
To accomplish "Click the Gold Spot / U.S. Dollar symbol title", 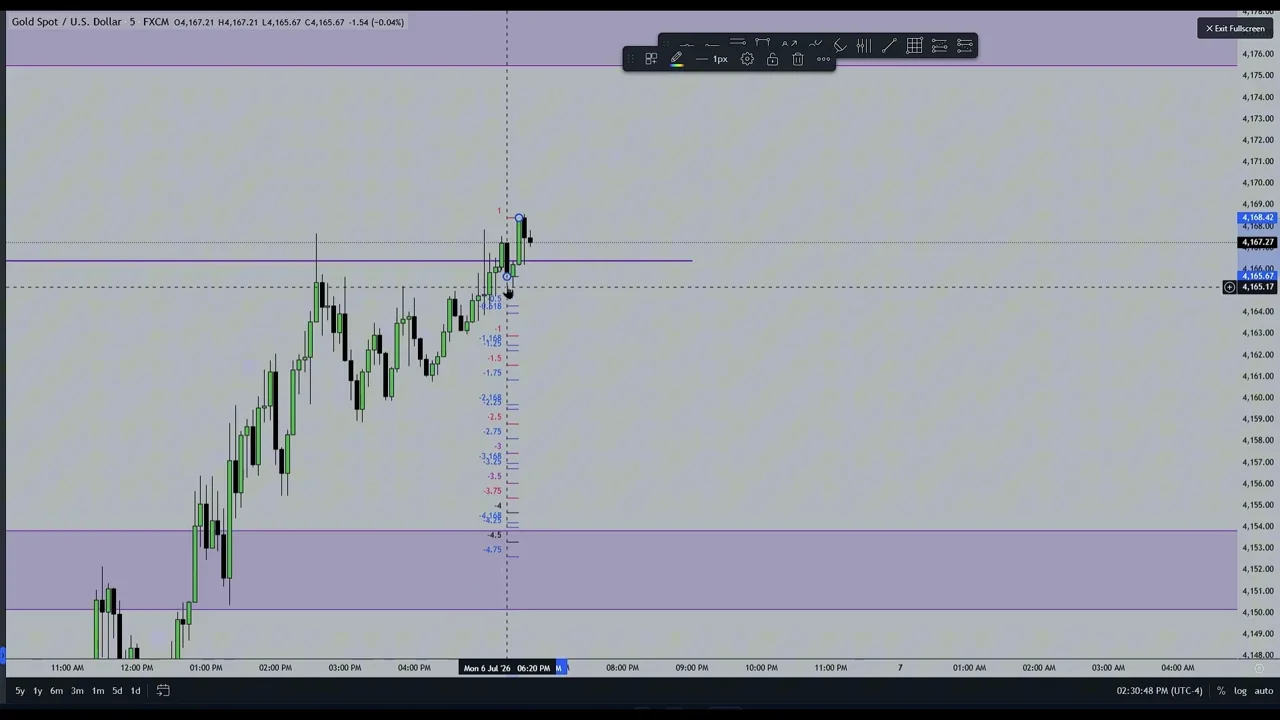I will [x=66, y=22].
